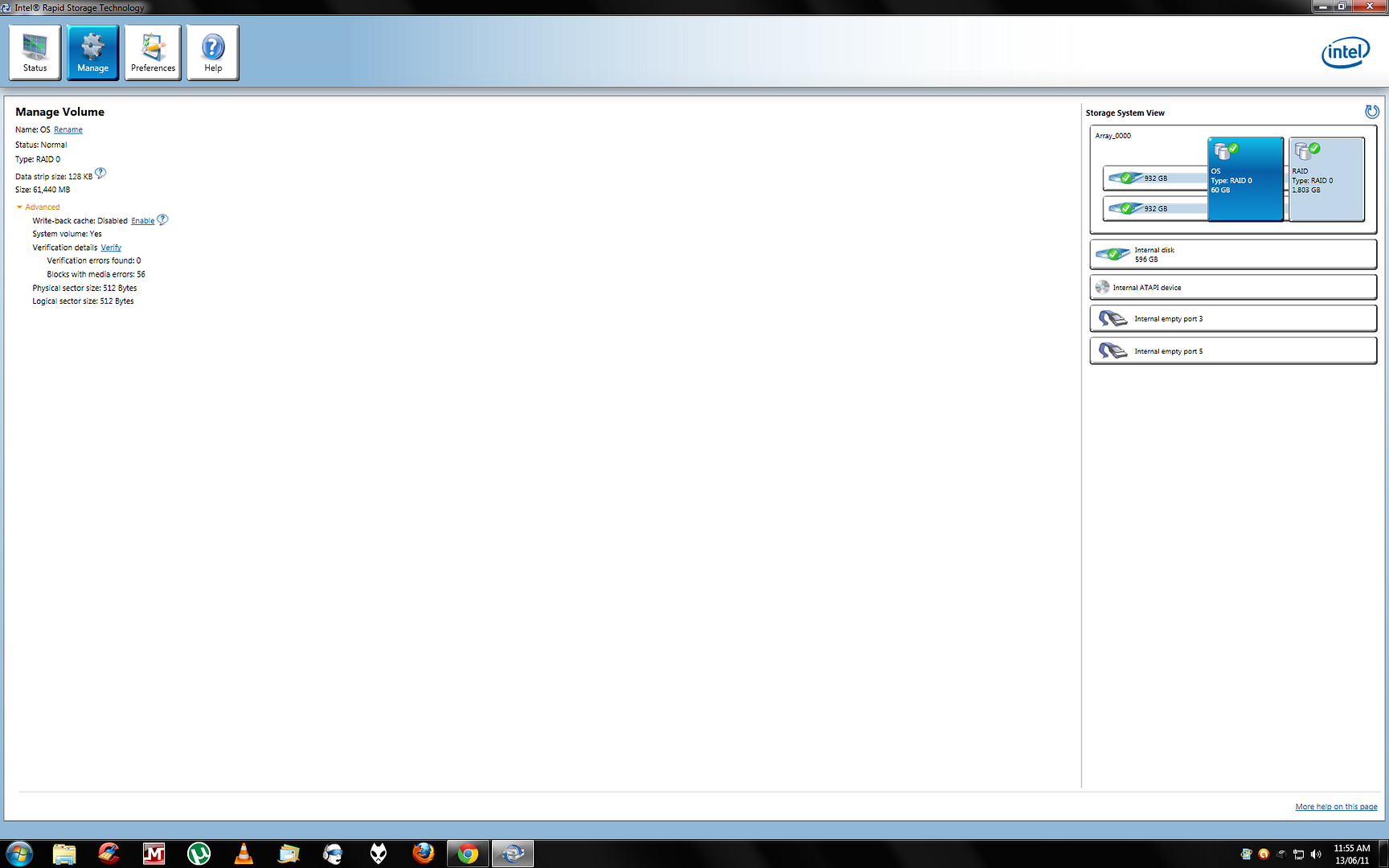Open Windows Explorer from taskbar
1389x868 pixels.
tap(64, 854)
